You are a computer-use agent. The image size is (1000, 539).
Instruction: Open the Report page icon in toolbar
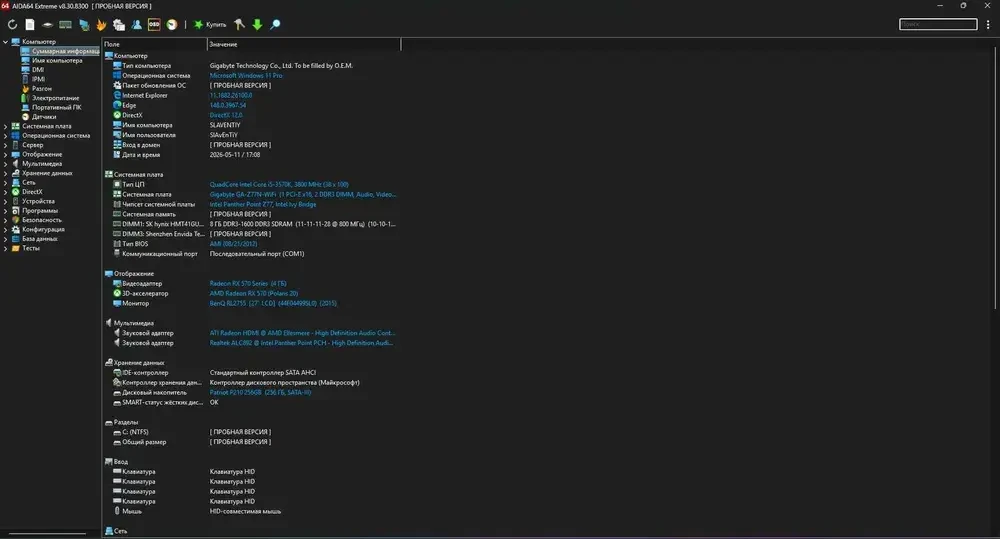click(x=30, y=24)
